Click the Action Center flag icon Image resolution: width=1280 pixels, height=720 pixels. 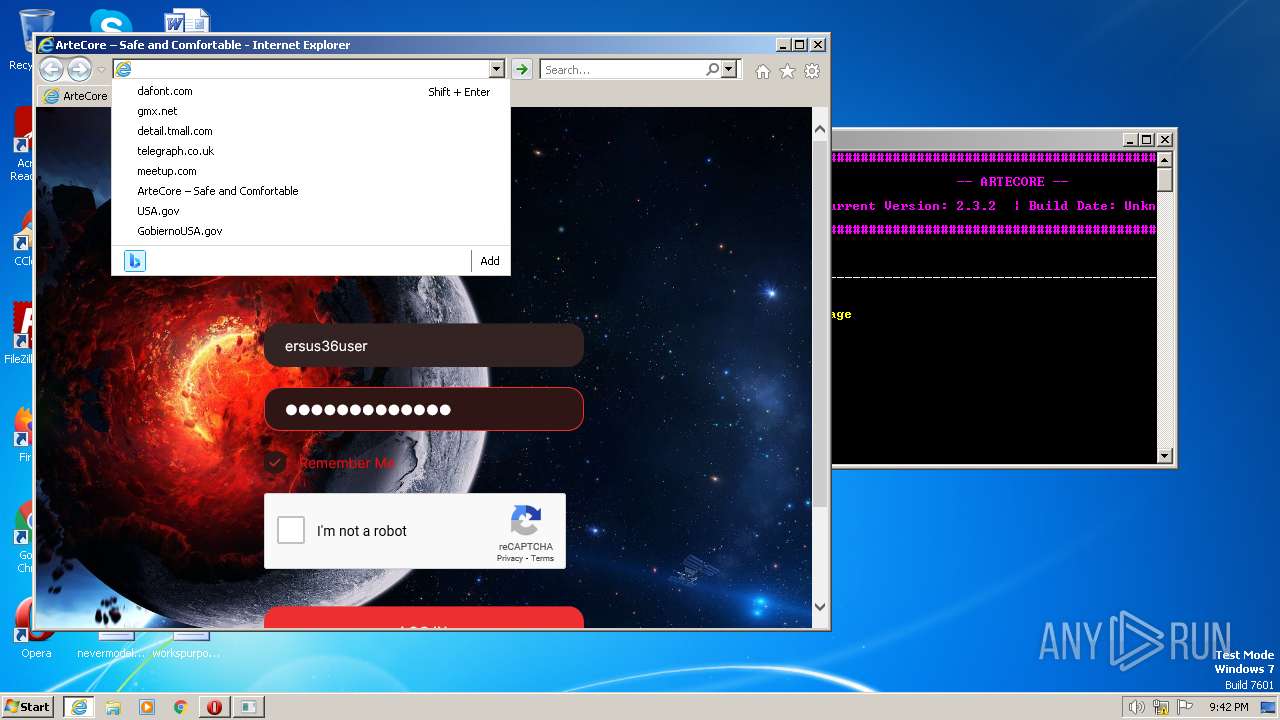(1185, 707)
